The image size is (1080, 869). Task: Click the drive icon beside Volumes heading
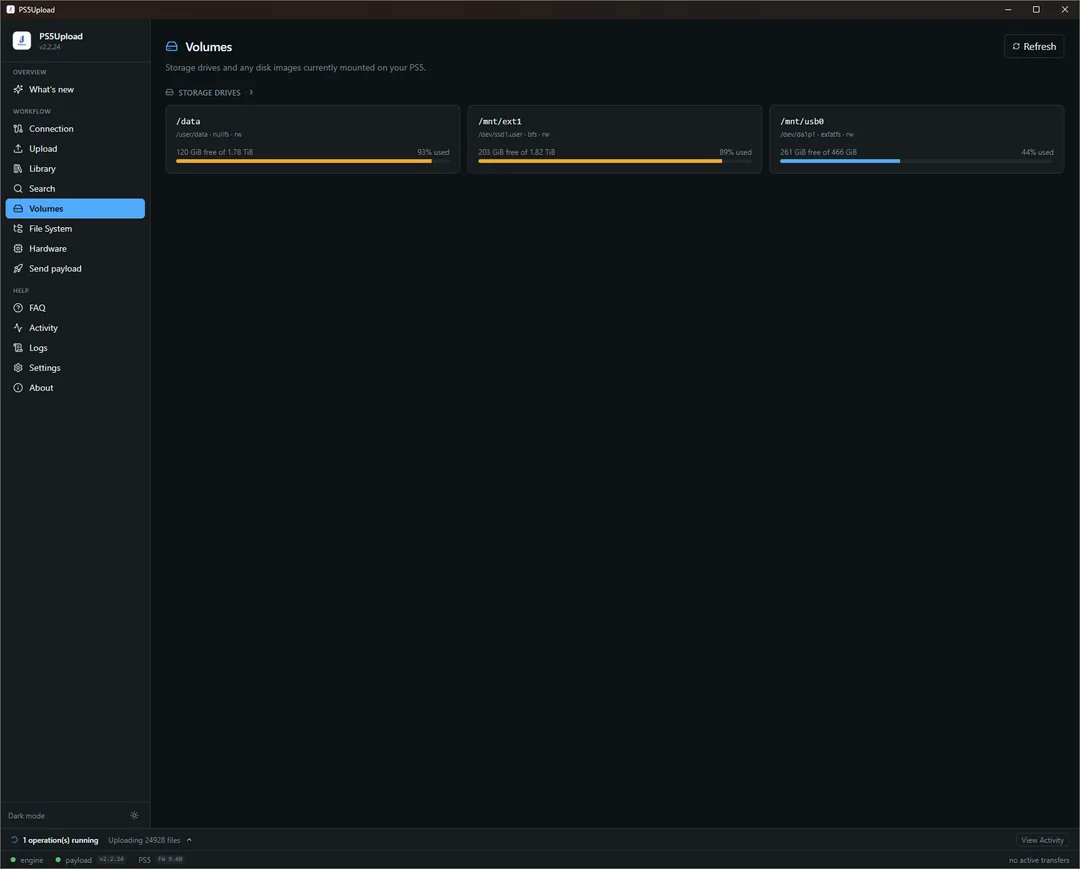point(172,47)
